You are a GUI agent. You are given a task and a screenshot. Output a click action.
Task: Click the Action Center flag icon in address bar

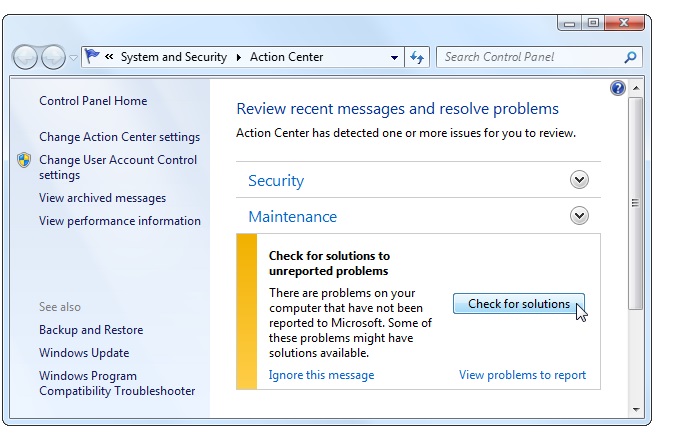point(92,57)
